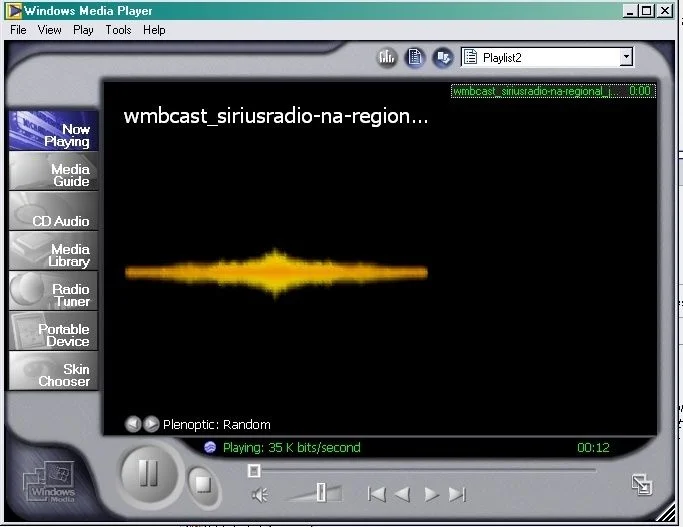Click the volume slider handle

click(321, 493)
